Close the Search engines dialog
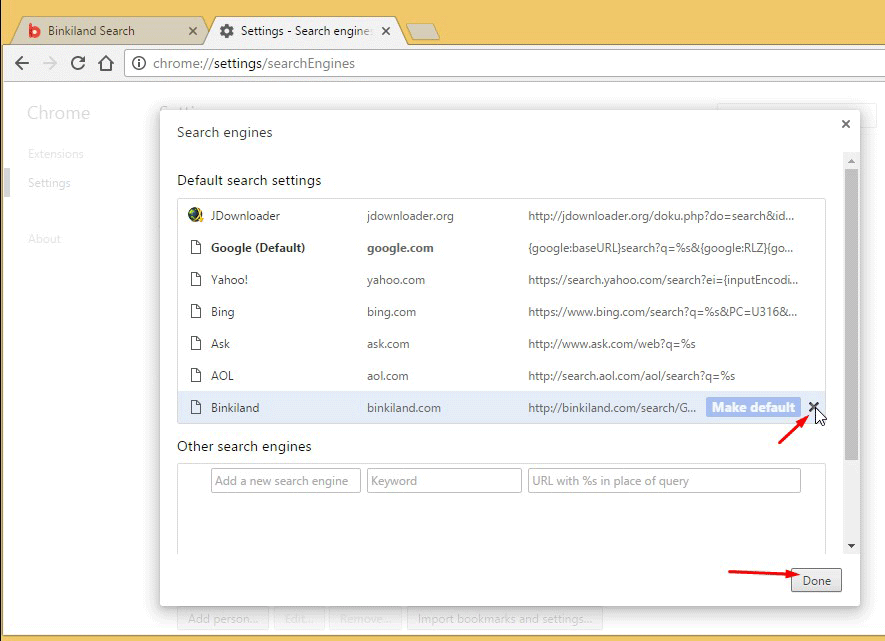Viewport: 885px width, 641px height. 845,124
